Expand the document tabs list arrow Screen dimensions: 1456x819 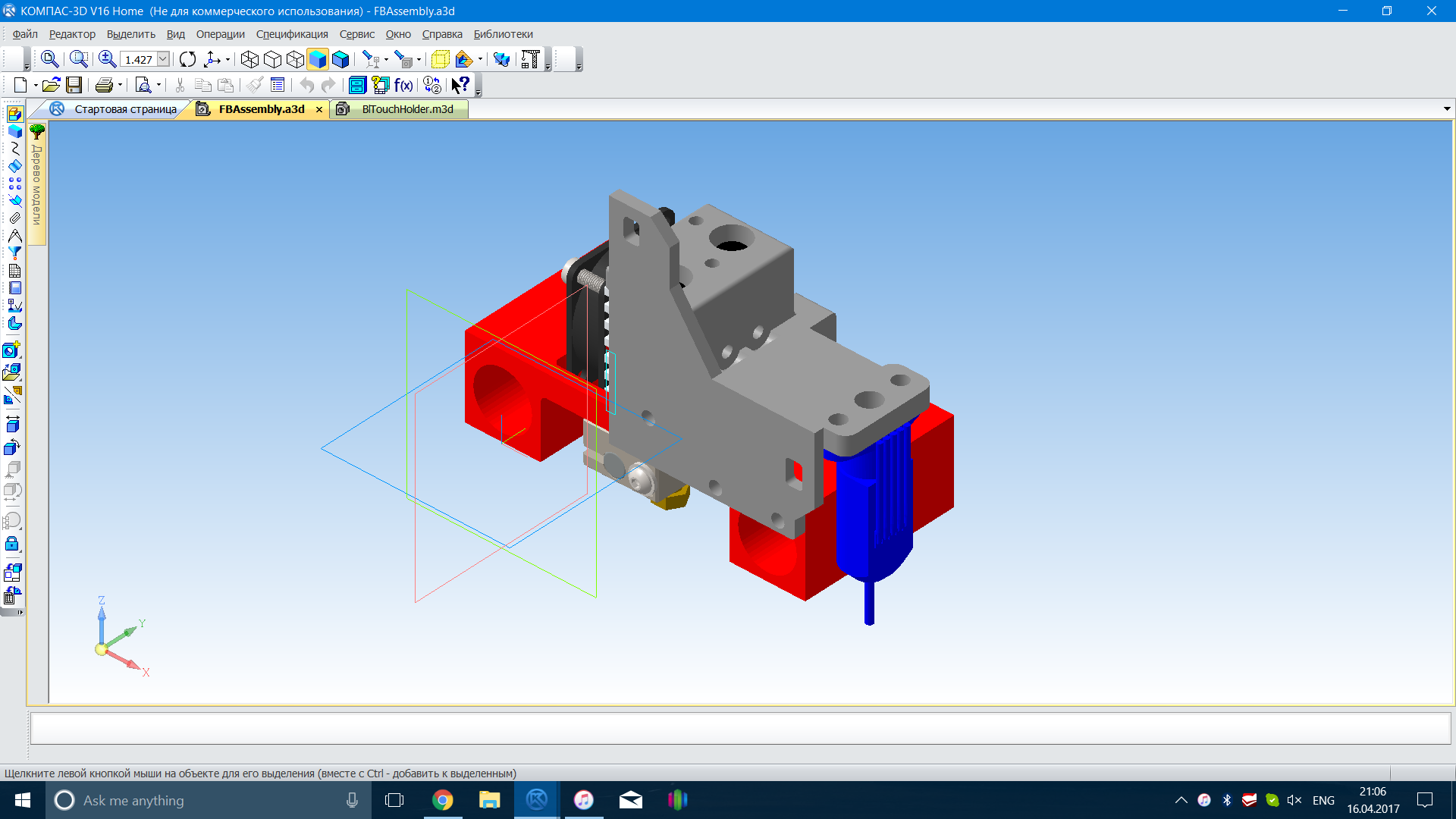pos(1447,109)
